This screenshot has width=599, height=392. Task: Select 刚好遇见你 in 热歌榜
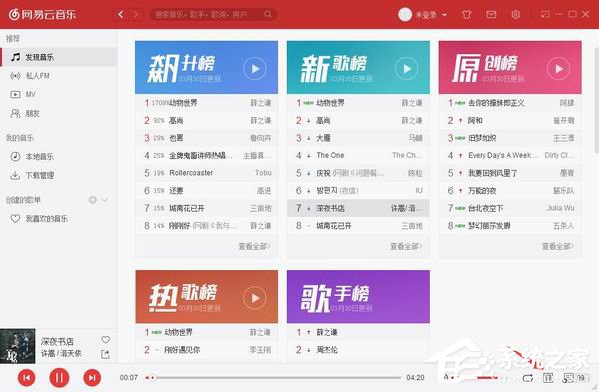click(207, 350)
